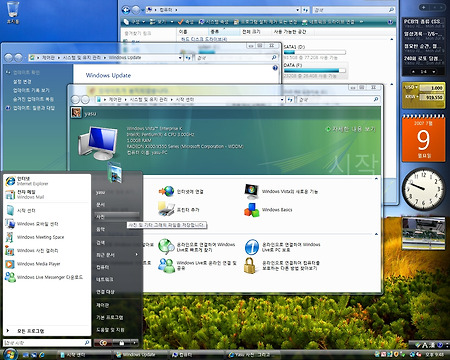Screen dimensions: 450x360
Task: Open Windows Live Messenger download entry
Action: pos(47,277)
